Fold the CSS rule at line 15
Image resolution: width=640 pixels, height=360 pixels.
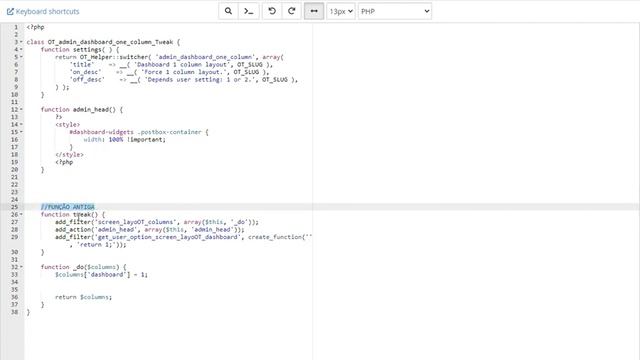21,132
